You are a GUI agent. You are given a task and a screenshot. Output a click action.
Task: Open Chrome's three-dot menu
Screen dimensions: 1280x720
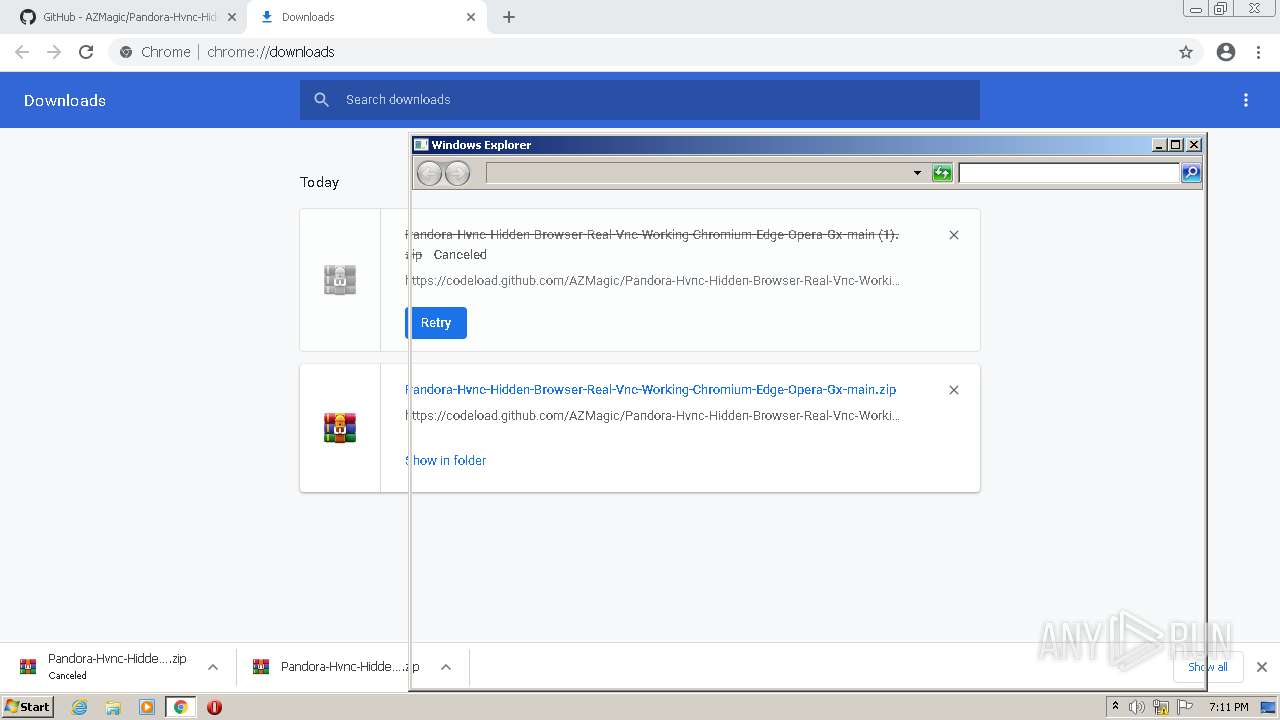click(1259, 52)
